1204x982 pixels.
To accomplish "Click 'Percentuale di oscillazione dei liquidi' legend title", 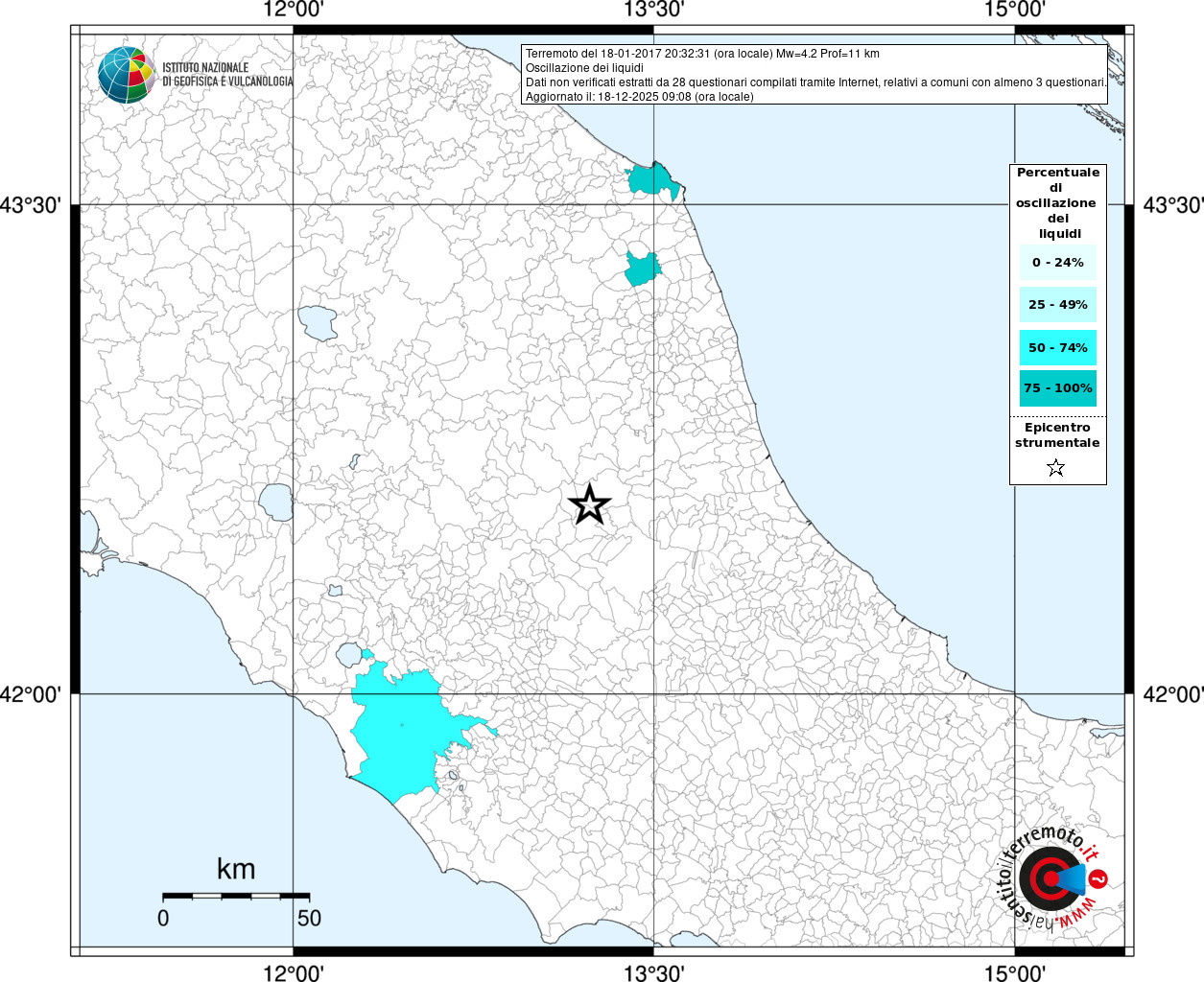I will pos(1057,202).
